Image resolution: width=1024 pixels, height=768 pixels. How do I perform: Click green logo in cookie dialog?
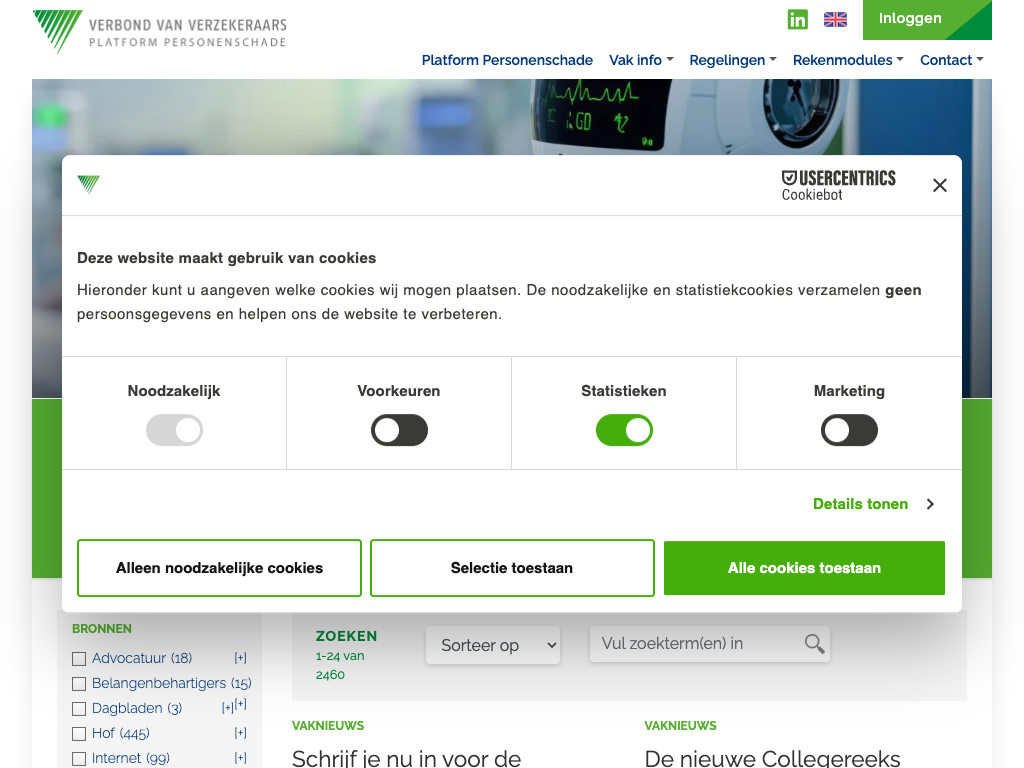click(88, 184)
